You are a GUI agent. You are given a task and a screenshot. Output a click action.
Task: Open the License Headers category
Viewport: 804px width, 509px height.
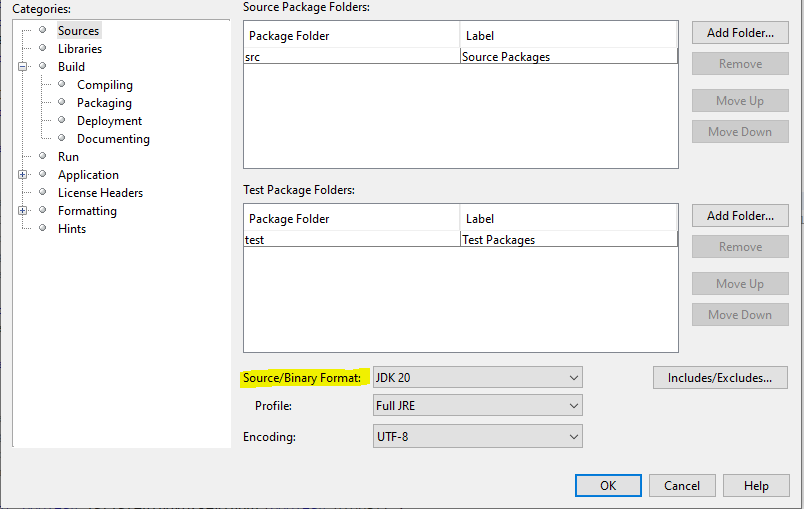point(100,193)
